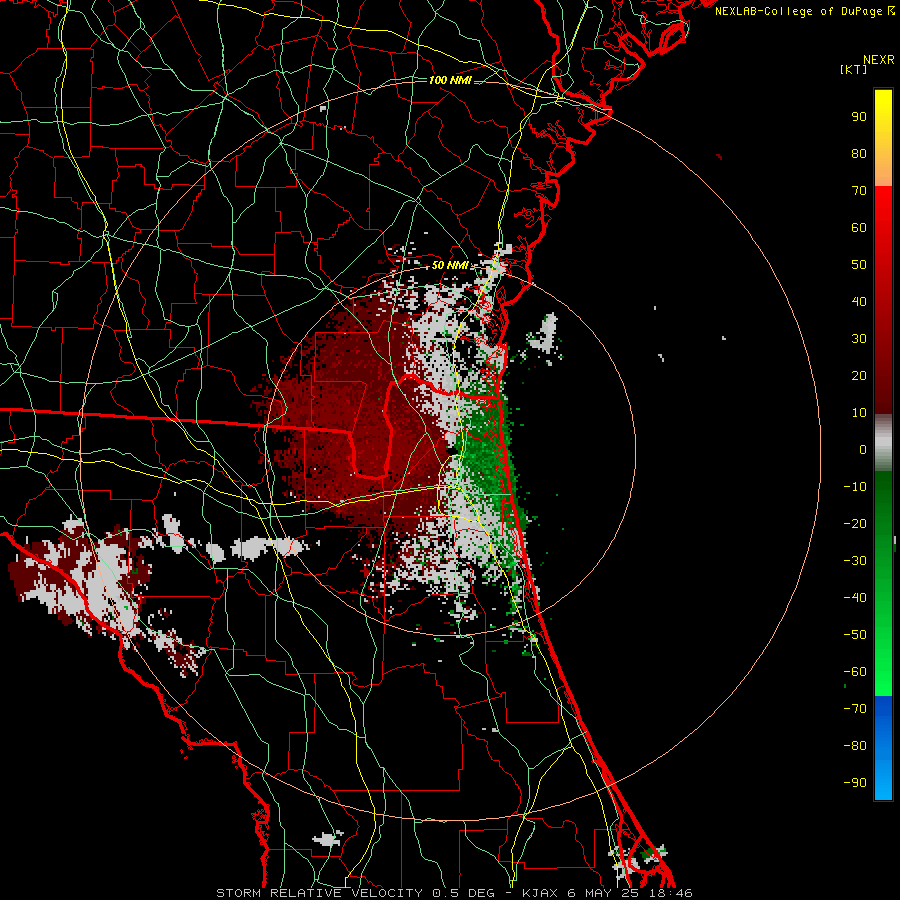Click the -20 value on the velocity scale
Image resolution: width=900 pixels, height=900 pixels.
point(855,524)
